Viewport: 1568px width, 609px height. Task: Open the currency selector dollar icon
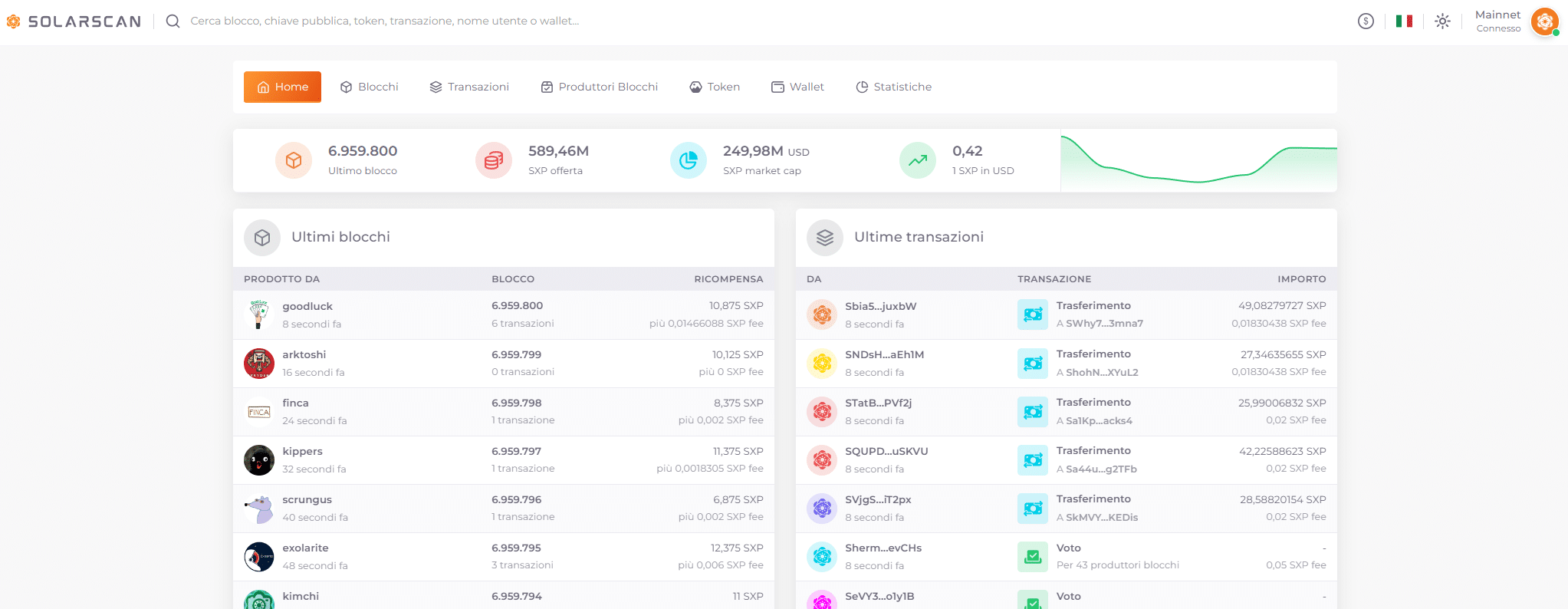(1366, 21)
